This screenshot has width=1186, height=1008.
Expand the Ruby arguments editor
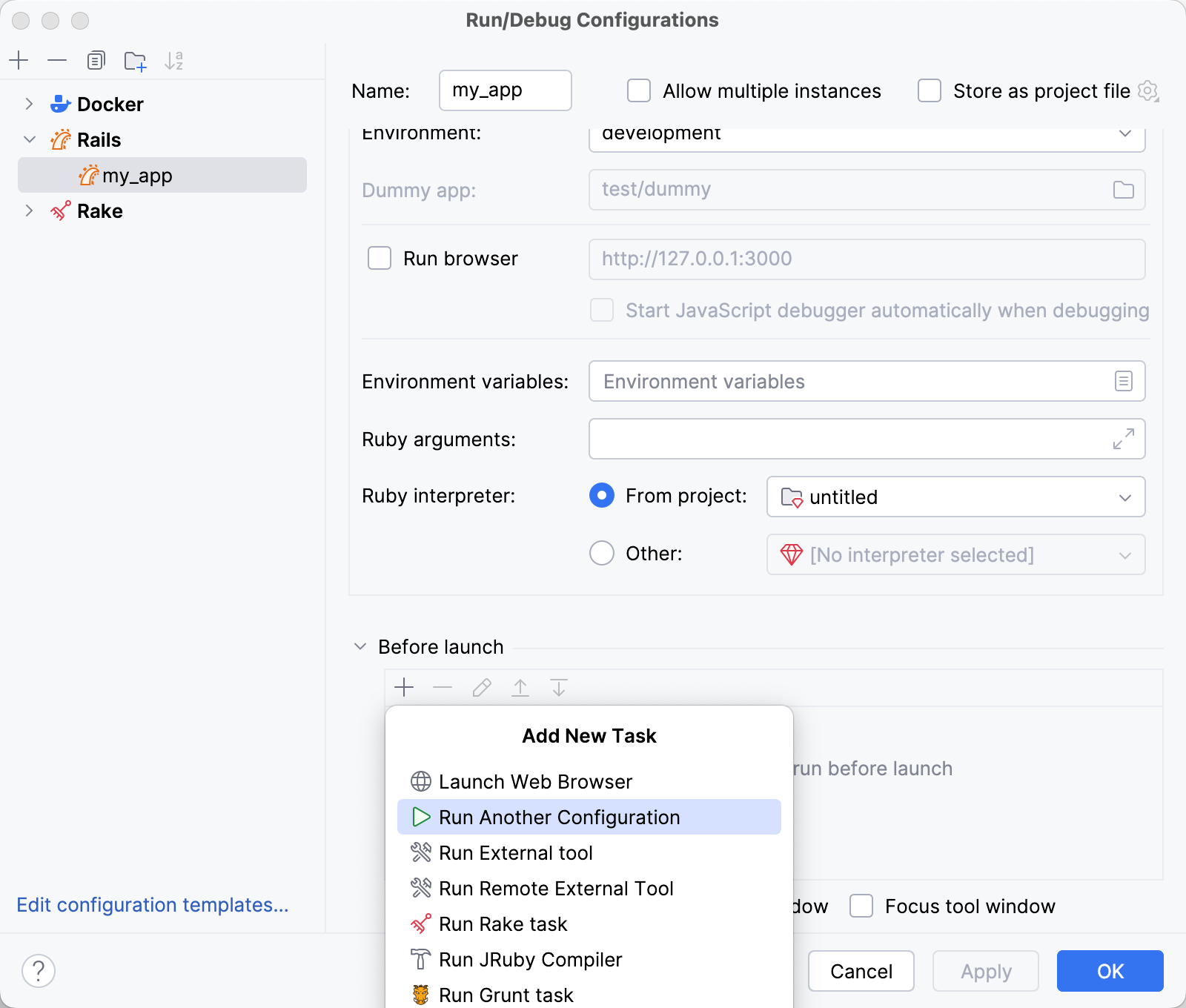(1123, 439)
